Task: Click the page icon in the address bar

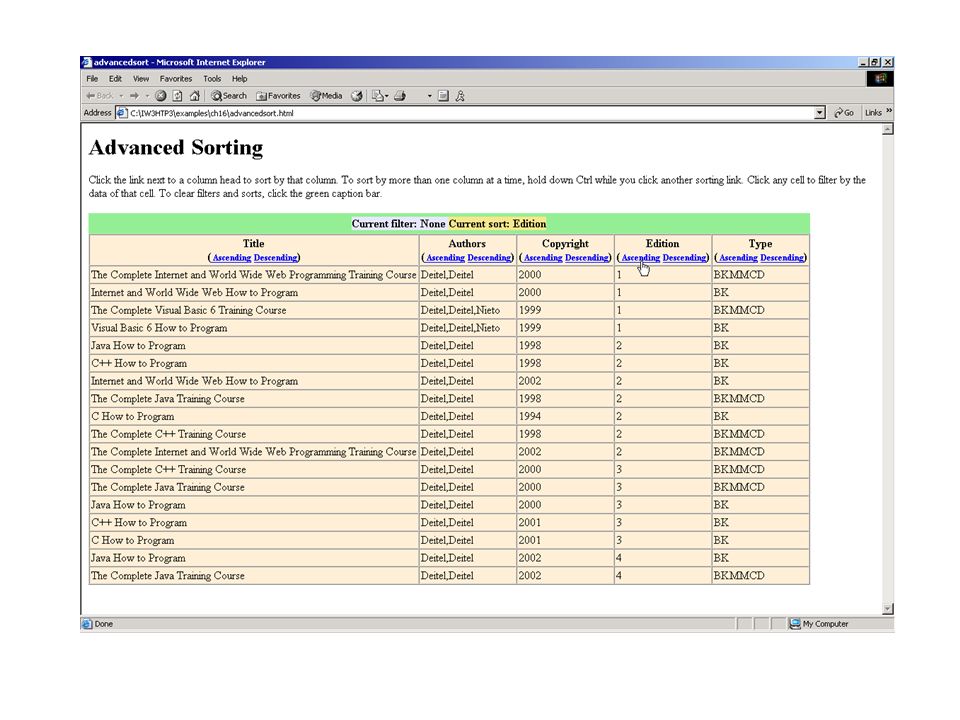Action: (x=121, y=113)
